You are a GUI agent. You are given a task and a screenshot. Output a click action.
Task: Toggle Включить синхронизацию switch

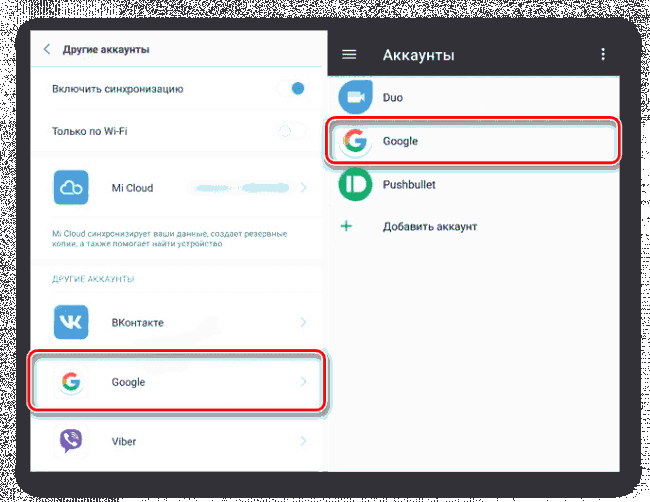292,89
